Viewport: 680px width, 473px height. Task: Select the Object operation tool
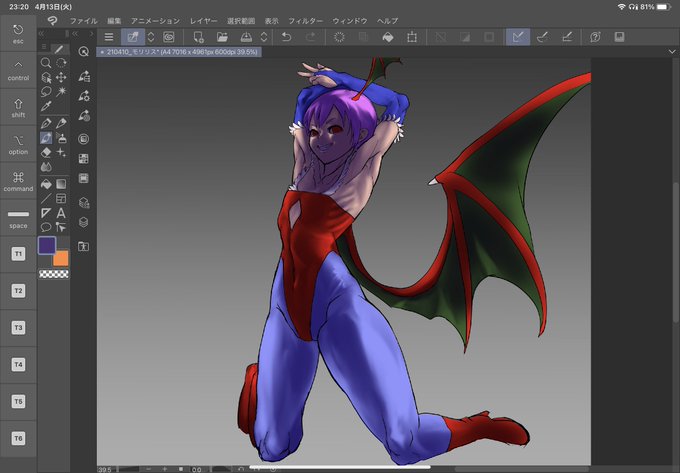(x=46, y=78)
